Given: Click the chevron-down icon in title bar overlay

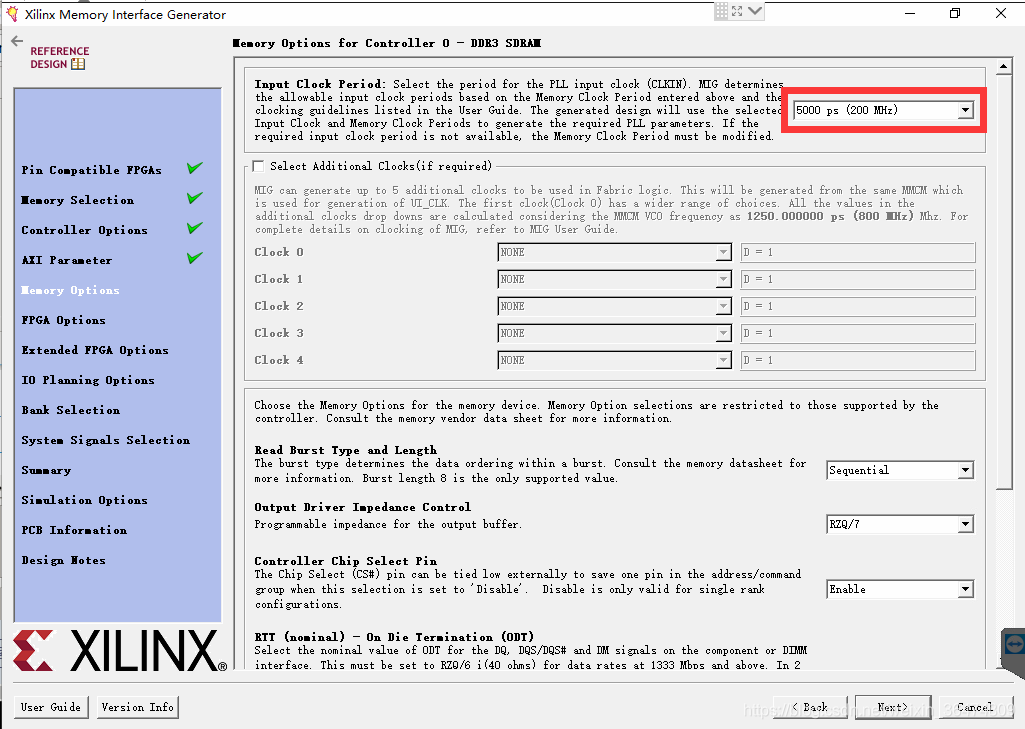Looking at the screenshot, I should [755, 11].
